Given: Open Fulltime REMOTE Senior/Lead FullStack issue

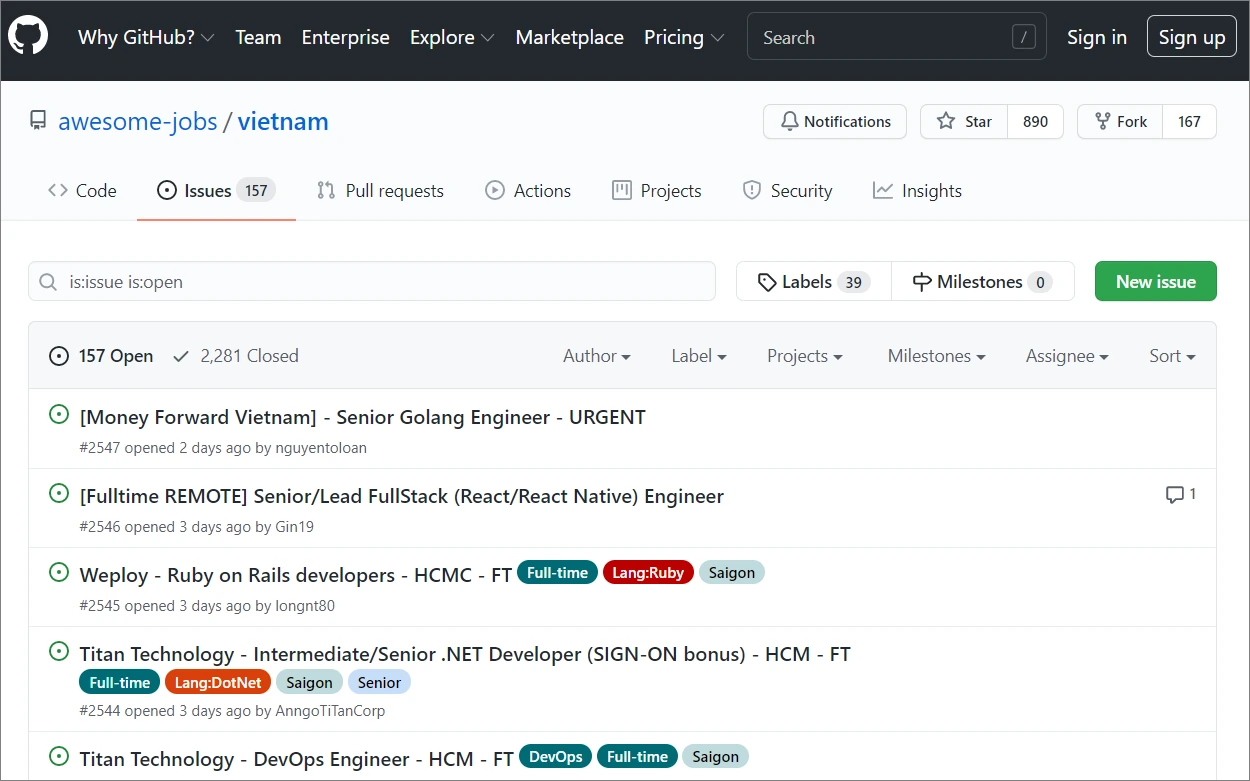Looking at the screenshot, I should (x=401, y=496).
